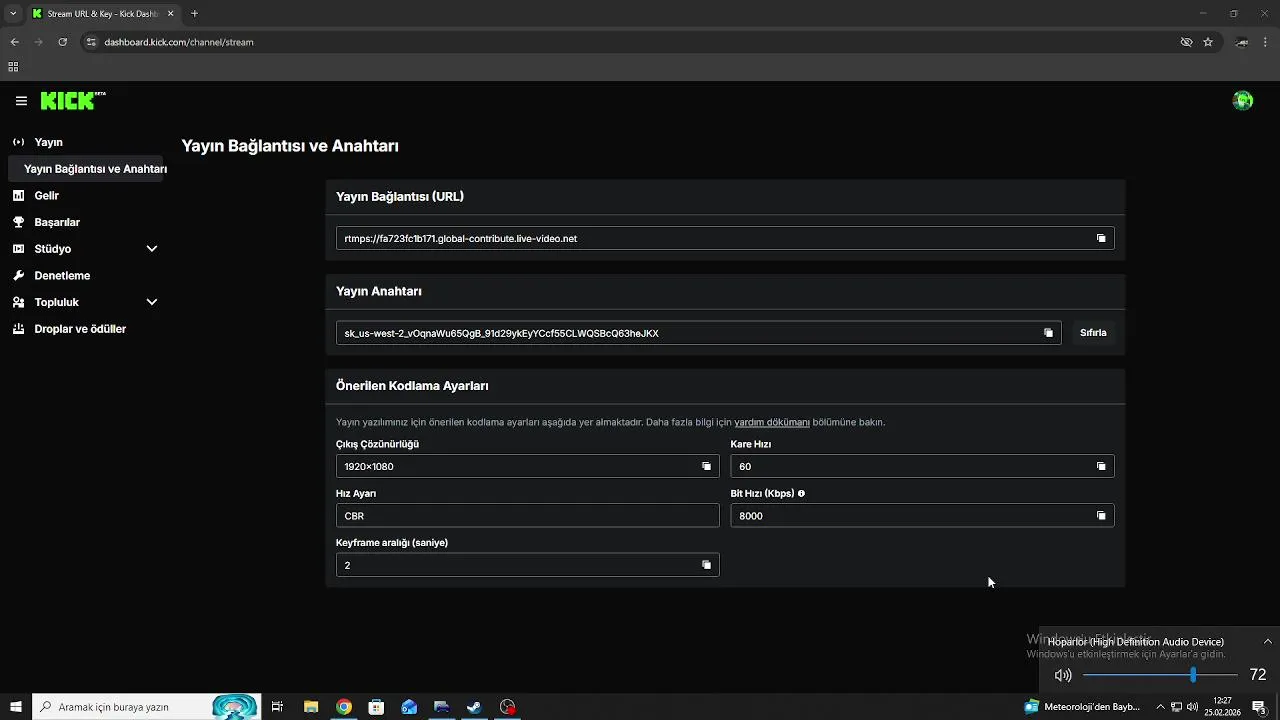Show info about Bit Hızı (Kbps)
The height and width of the screenshot is (720, 1280).
[801, 494]
